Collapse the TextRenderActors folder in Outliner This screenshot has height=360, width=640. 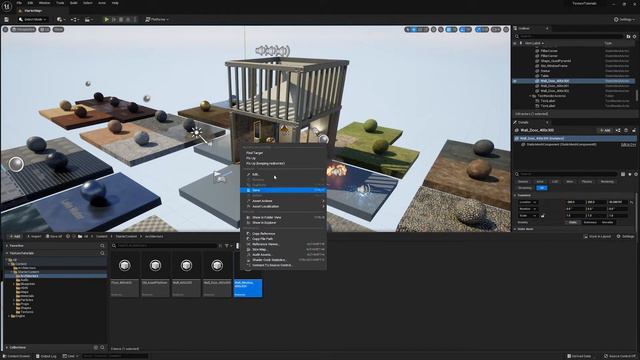tap(530, 96)
